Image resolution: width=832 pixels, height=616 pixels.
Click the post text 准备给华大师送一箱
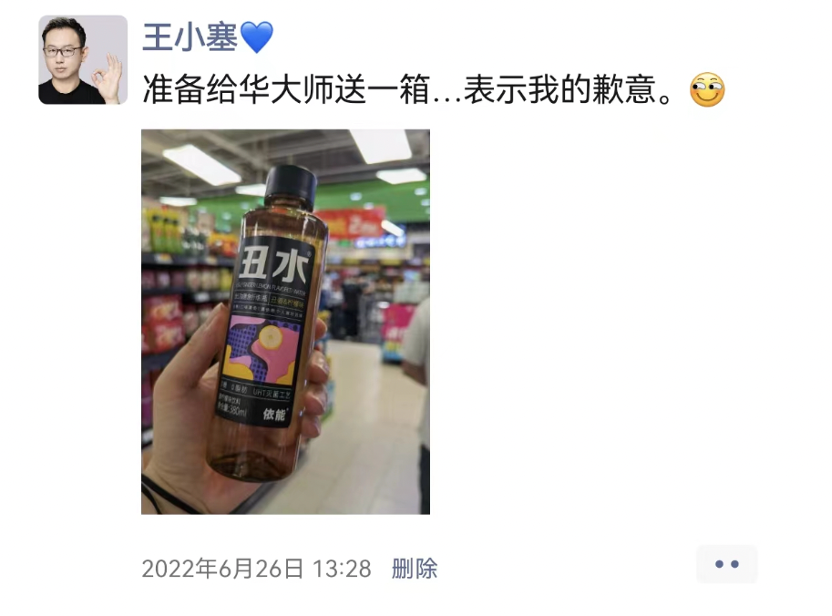(286, 90)
